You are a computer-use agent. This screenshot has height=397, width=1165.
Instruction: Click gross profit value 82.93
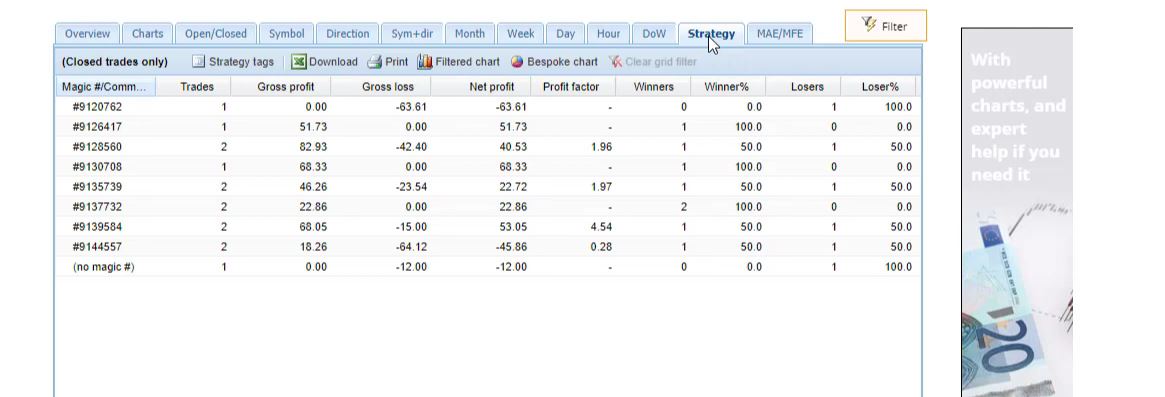pos(313,147)
